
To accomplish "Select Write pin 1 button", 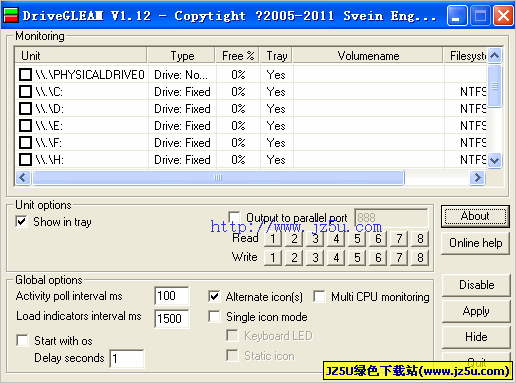I will 273,257.
